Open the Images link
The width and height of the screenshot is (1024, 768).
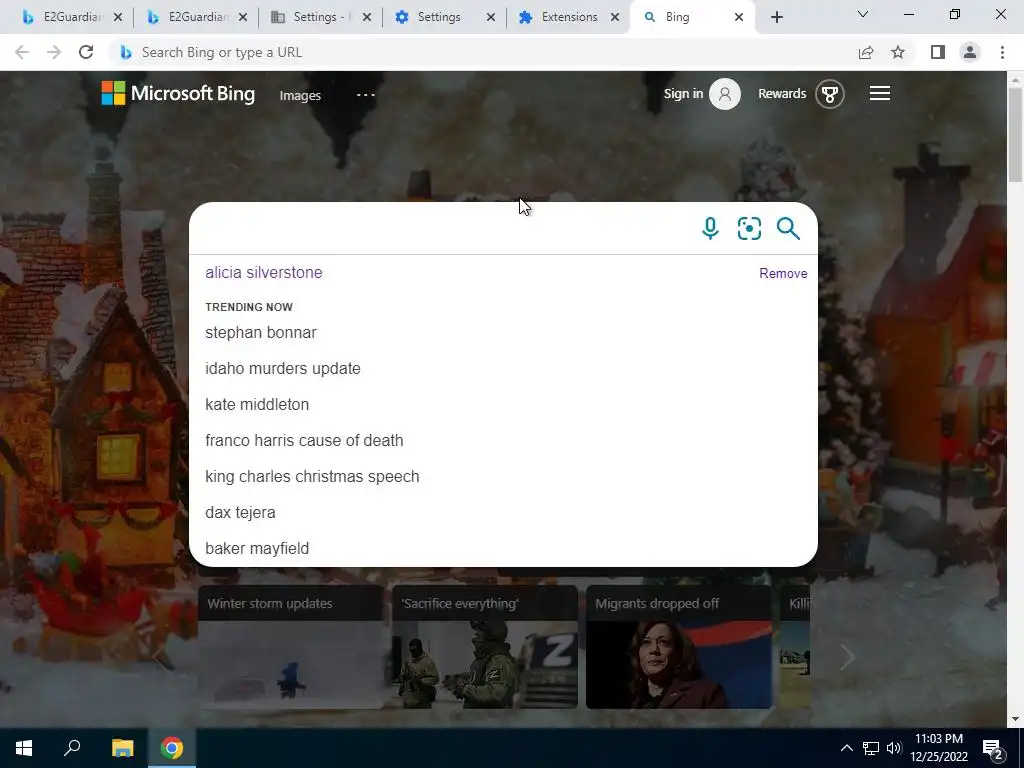[x=300, y=95]
